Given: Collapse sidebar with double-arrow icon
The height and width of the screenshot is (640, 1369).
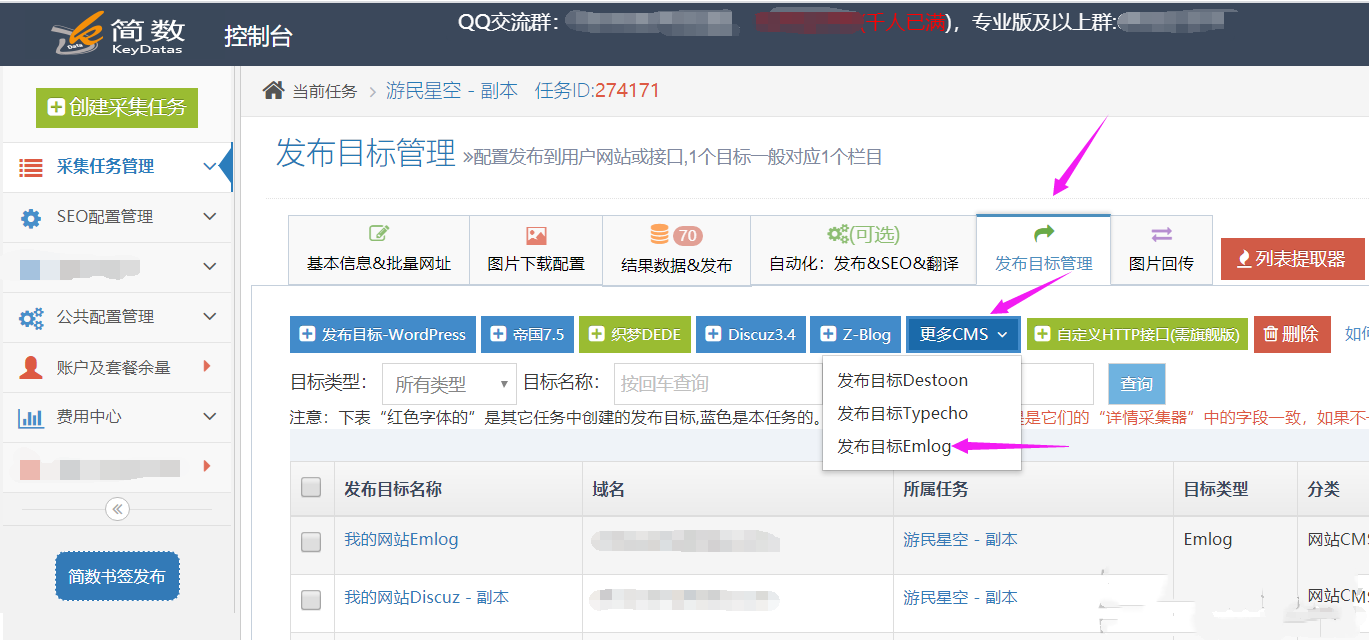Looking at the screenshot, I should click(117, 509).
